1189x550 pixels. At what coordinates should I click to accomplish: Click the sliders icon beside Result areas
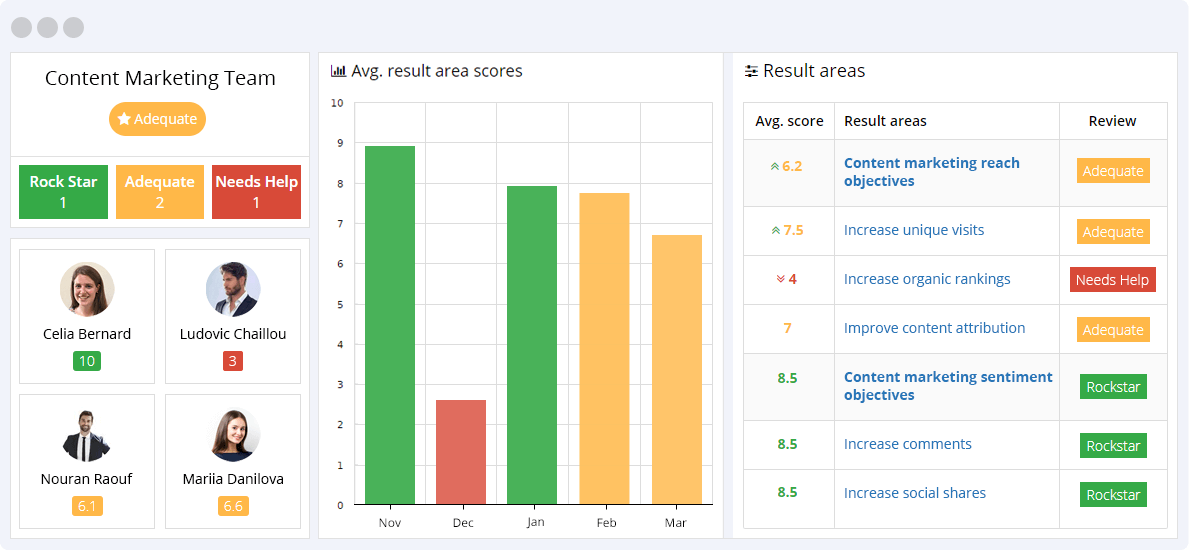751,71
